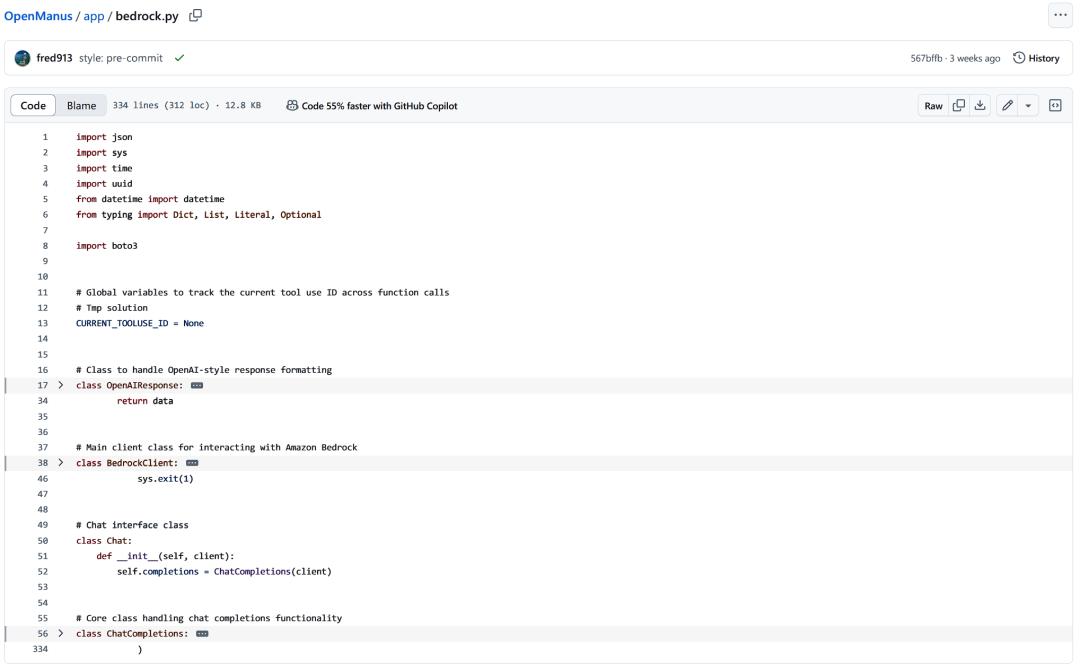Click ellipsis after ChatCompletions class

pos(202,634)
